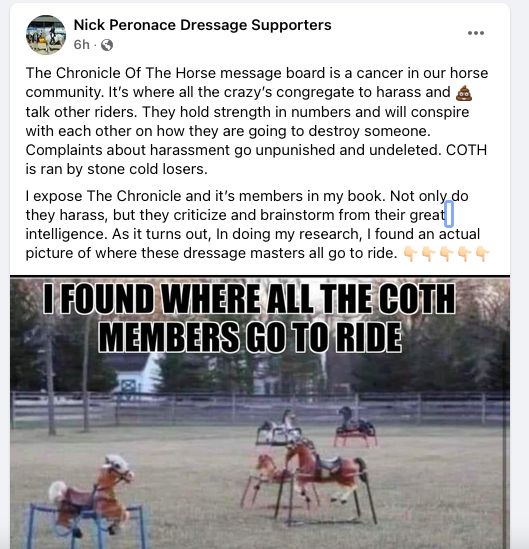Click the globe public-audience icon
This screenshot has width=529, height=549.
click(x=107, y=45)
